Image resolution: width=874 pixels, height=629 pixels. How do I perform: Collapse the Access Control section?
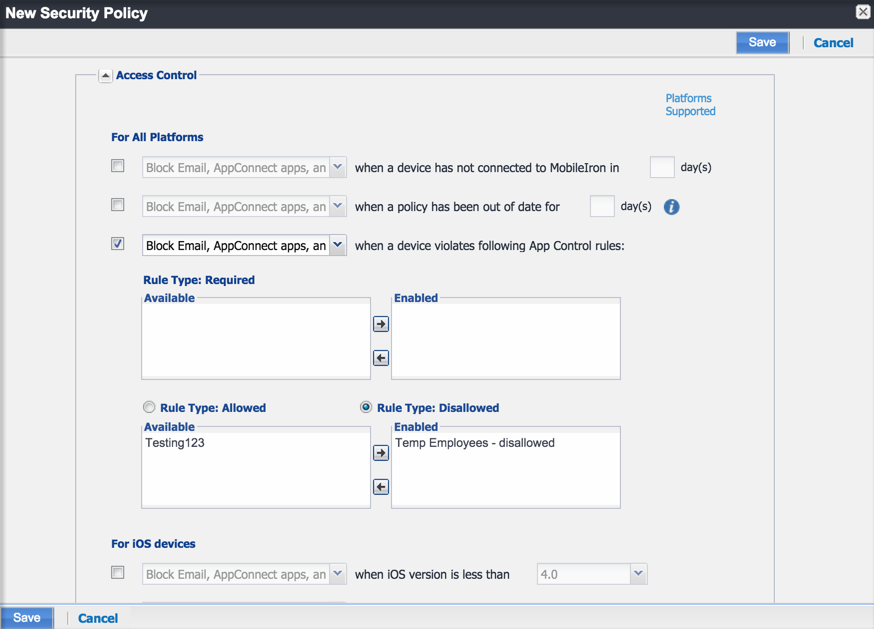[x=105, y=75]
